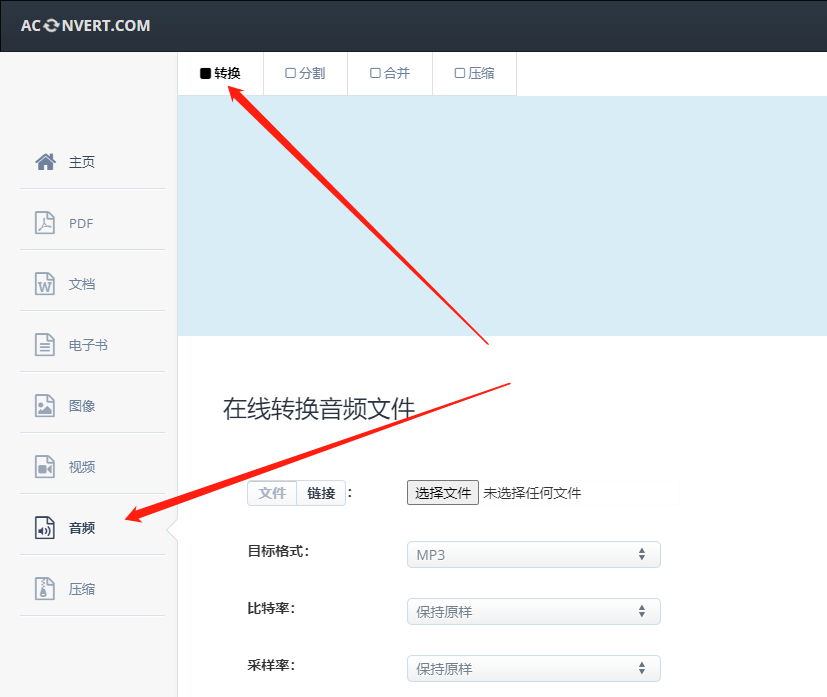Switch to 合并 merge tab
The width and height of the screenshot is (827, 697).
[390, 73]
